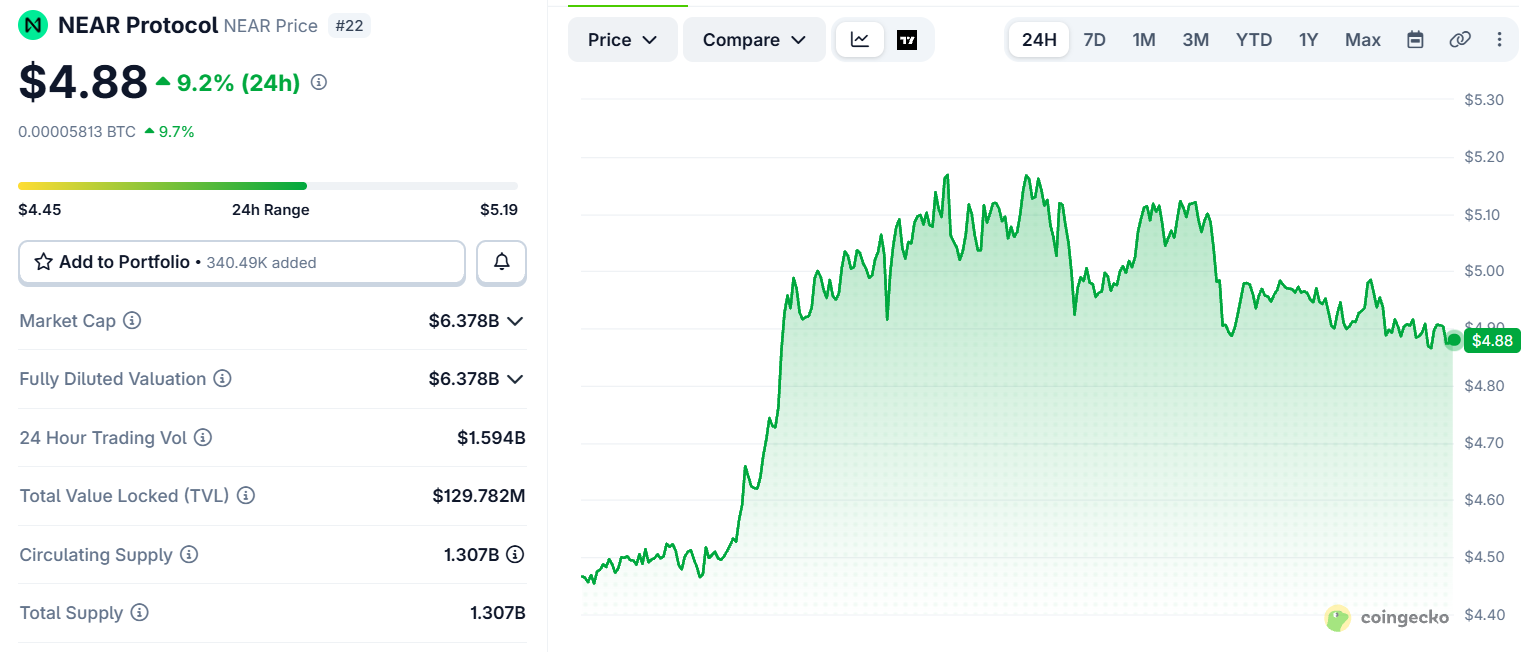Click the NEAR Protocol title text
This screenshot has height=652, width=1532.
(x=139, y=25)
